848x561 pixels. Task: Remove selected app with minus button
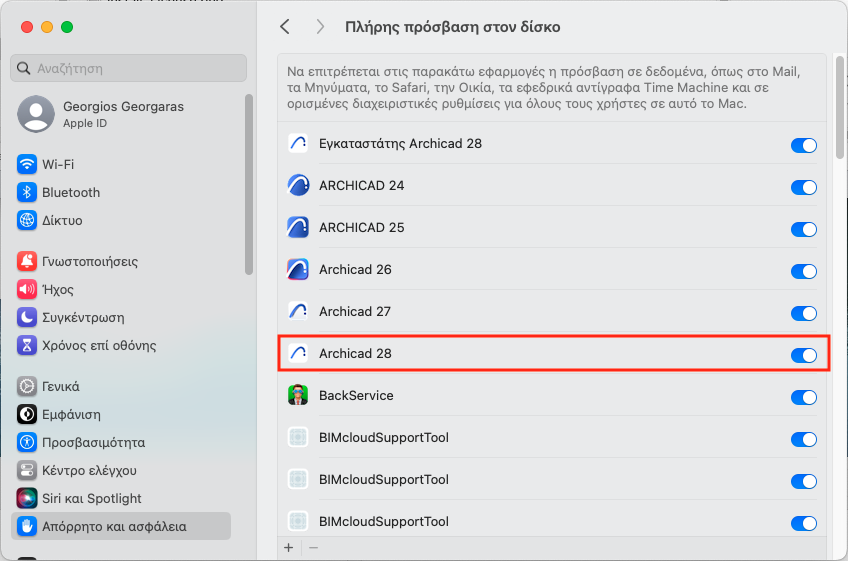coord(313,548)
